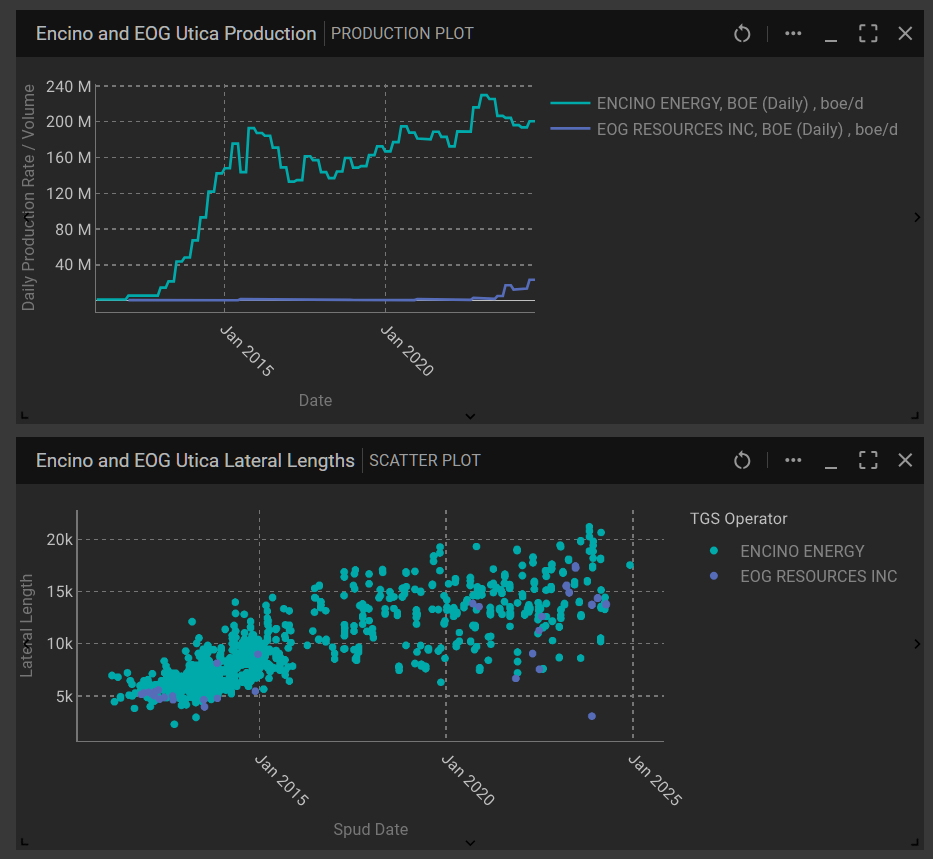Viewport: 933px width, 859px height.
Task: Select the isolated EOG point below 5k lateral length
Action: point(591,716)
